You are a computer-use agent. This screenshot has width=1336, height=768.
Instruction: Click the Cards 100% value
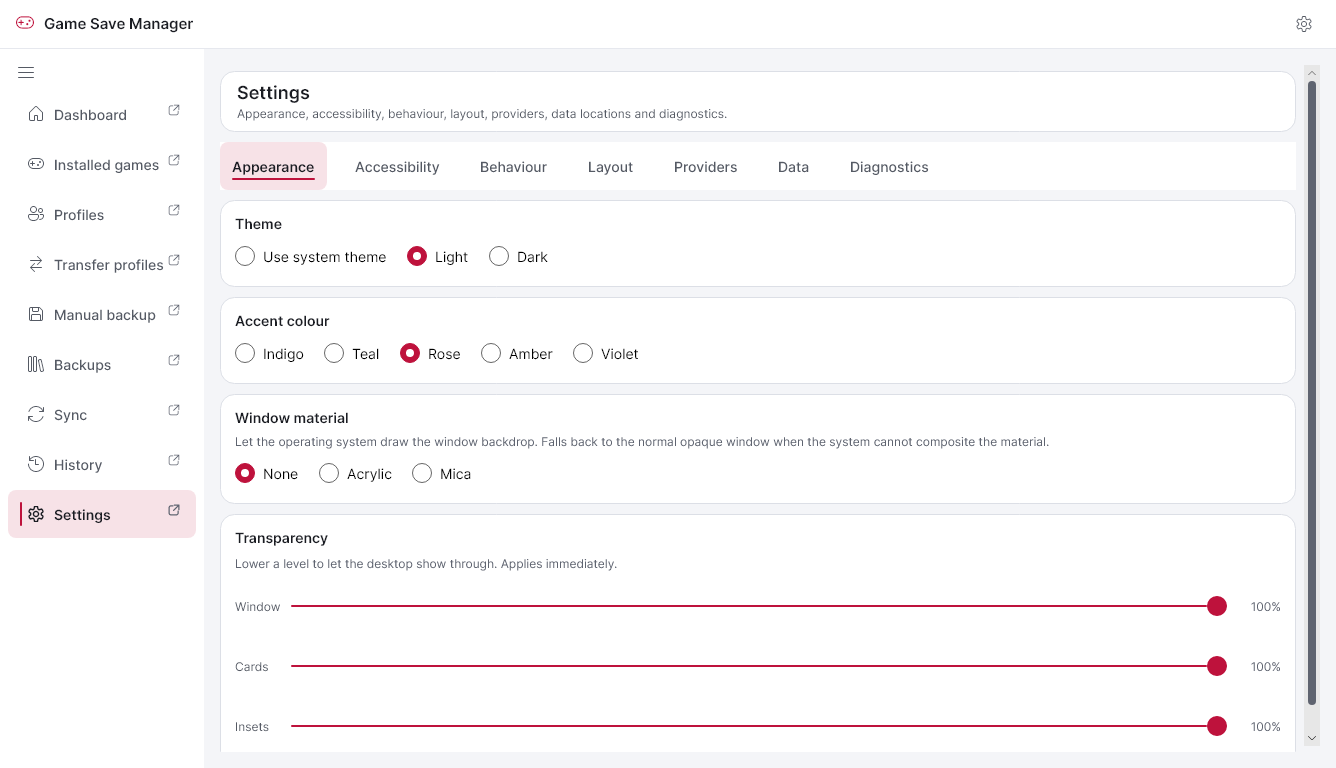1265,667
